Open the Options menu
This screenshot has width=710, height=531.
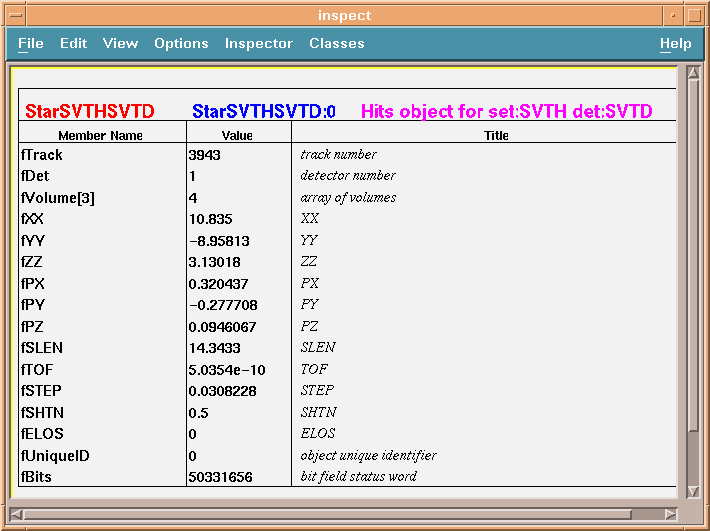click(x=181, y=44)
